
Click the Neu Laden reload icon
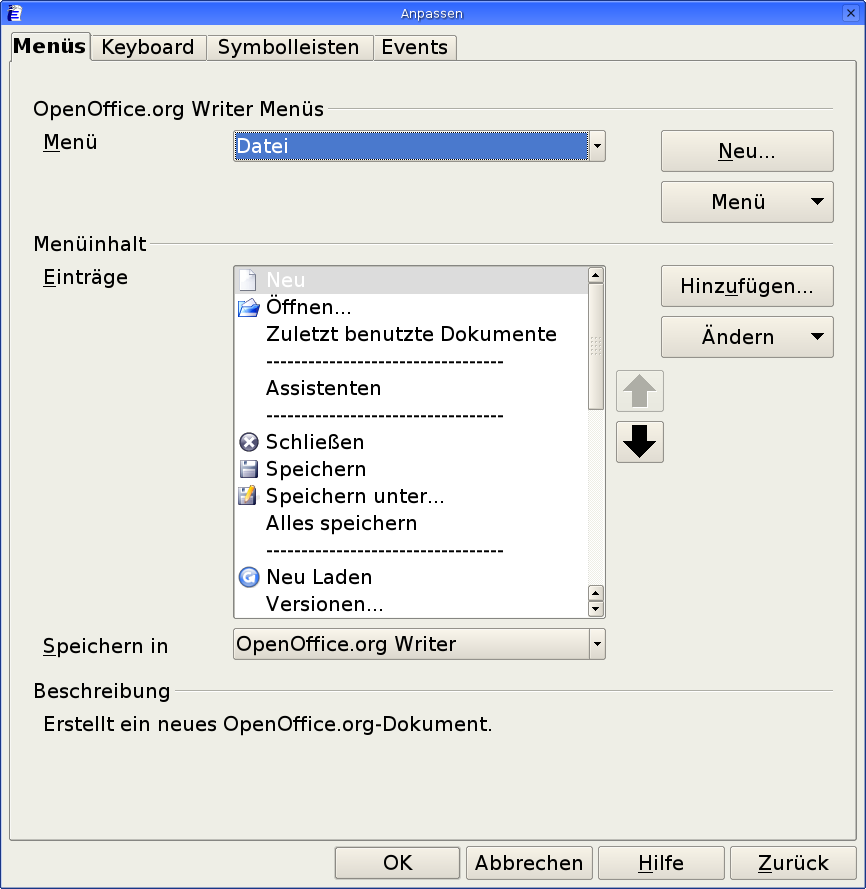click(x=248, y=577)
